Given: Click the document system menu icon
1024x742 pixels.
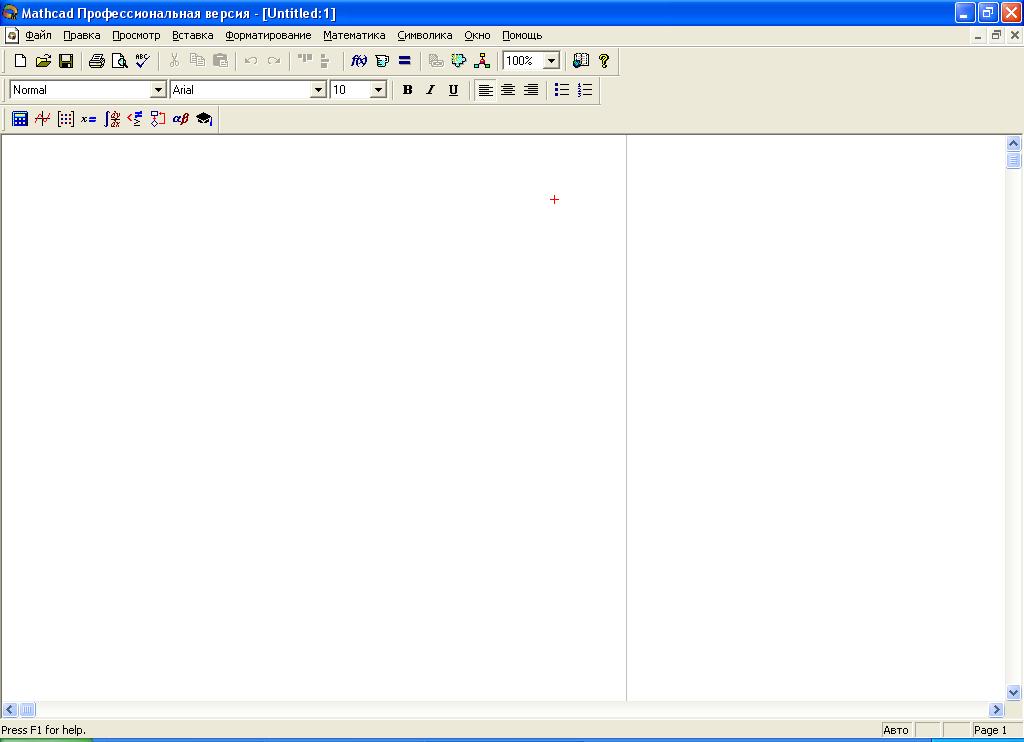Looking at the screenshot, I should pyautogui.click(x=11, y=35).
